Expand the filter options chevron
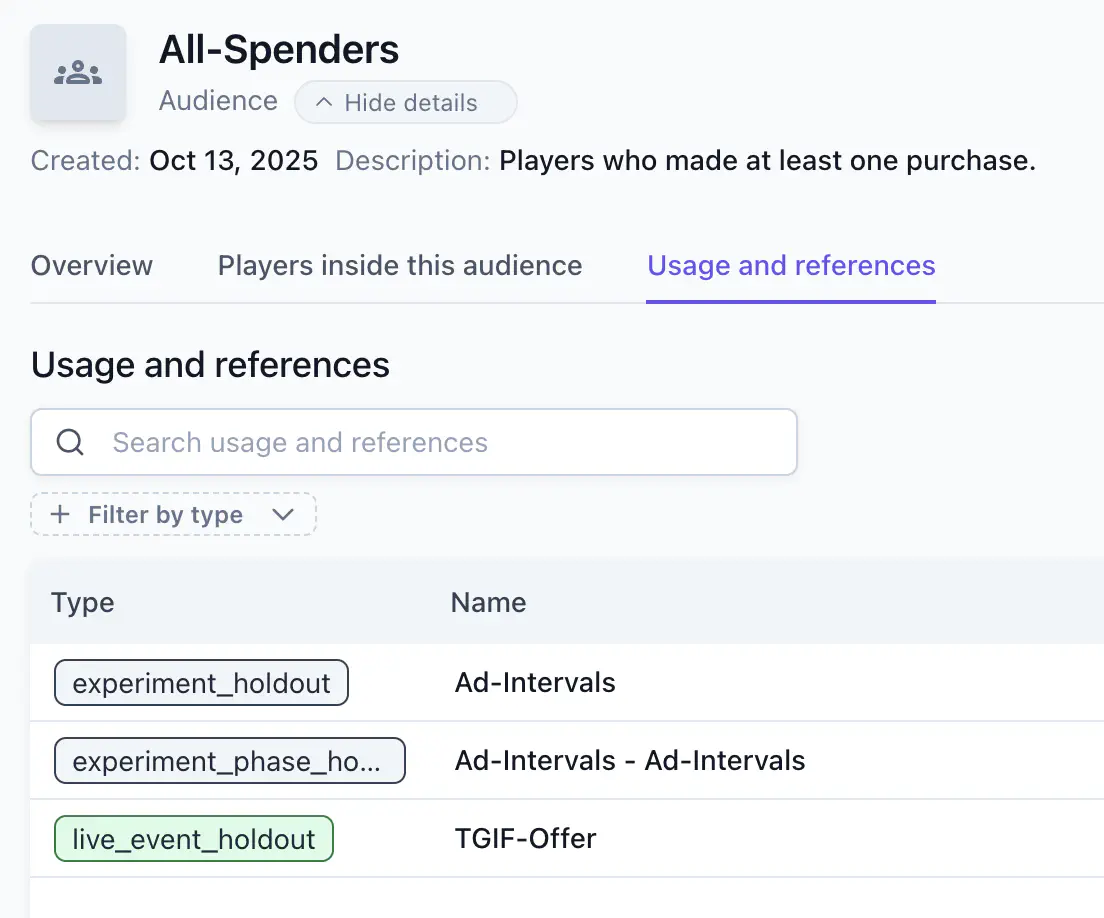 283,514
